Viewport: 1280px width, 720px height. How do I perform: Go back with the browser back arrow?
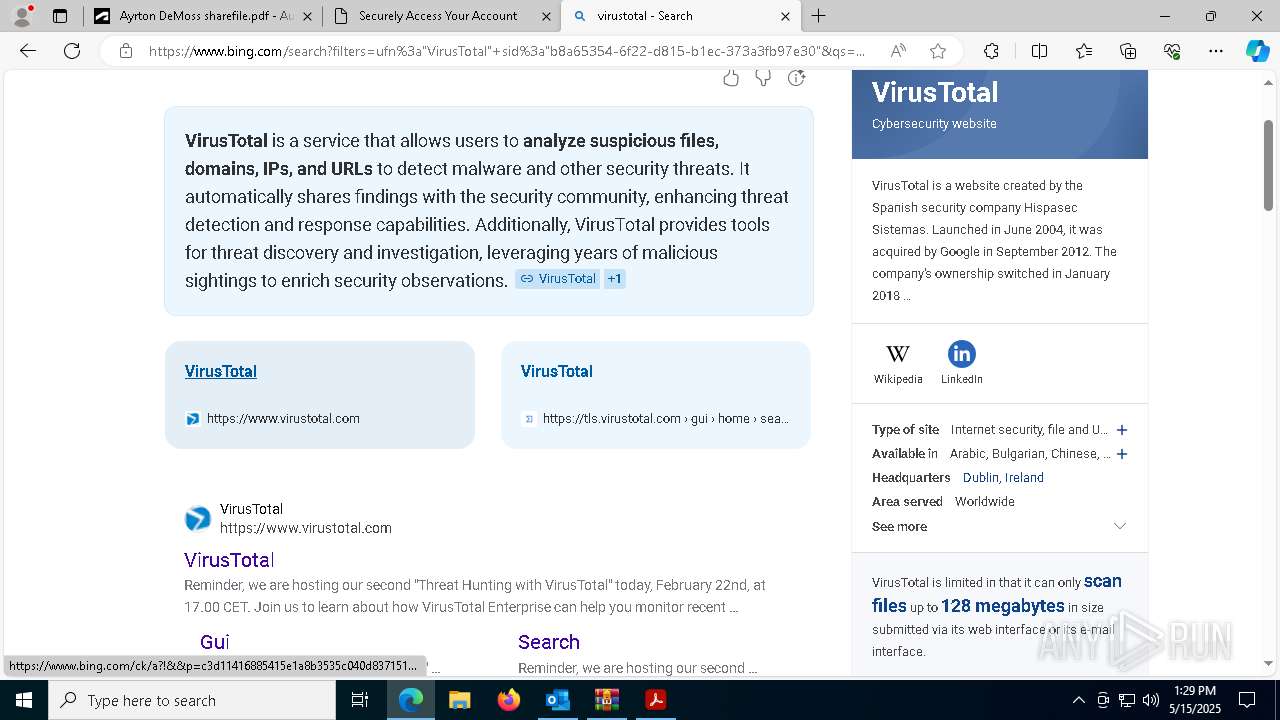point(28,51)
